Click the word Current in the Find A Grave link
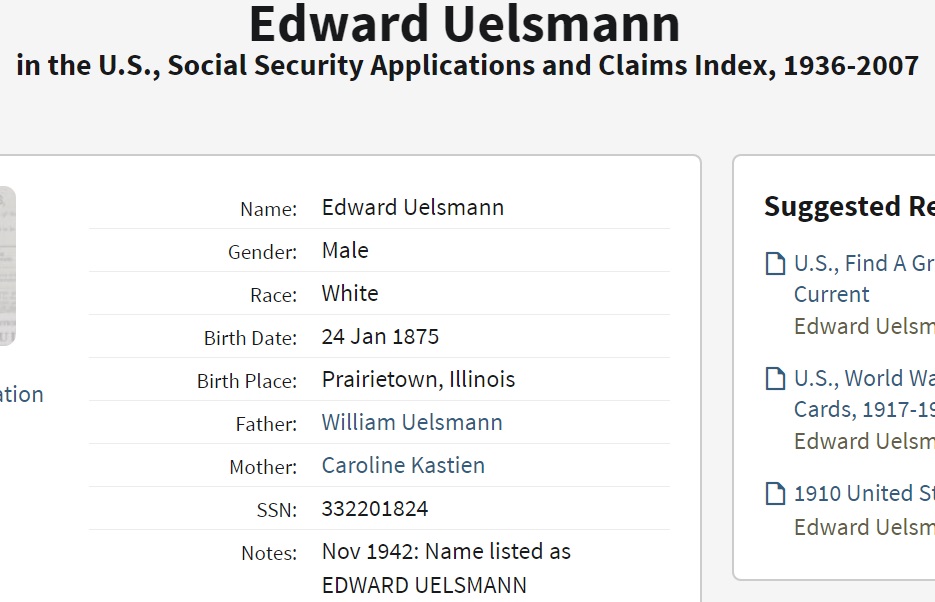935x602 pixels. click(x=832, y=294)
